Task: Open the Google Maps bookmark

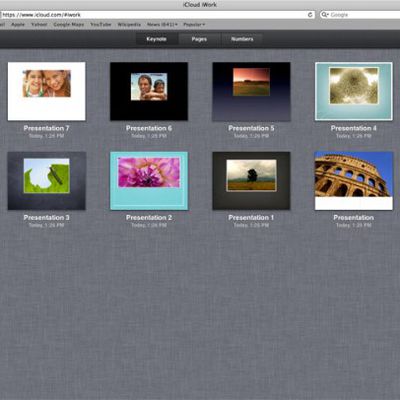Action: (x=69, y=25)
